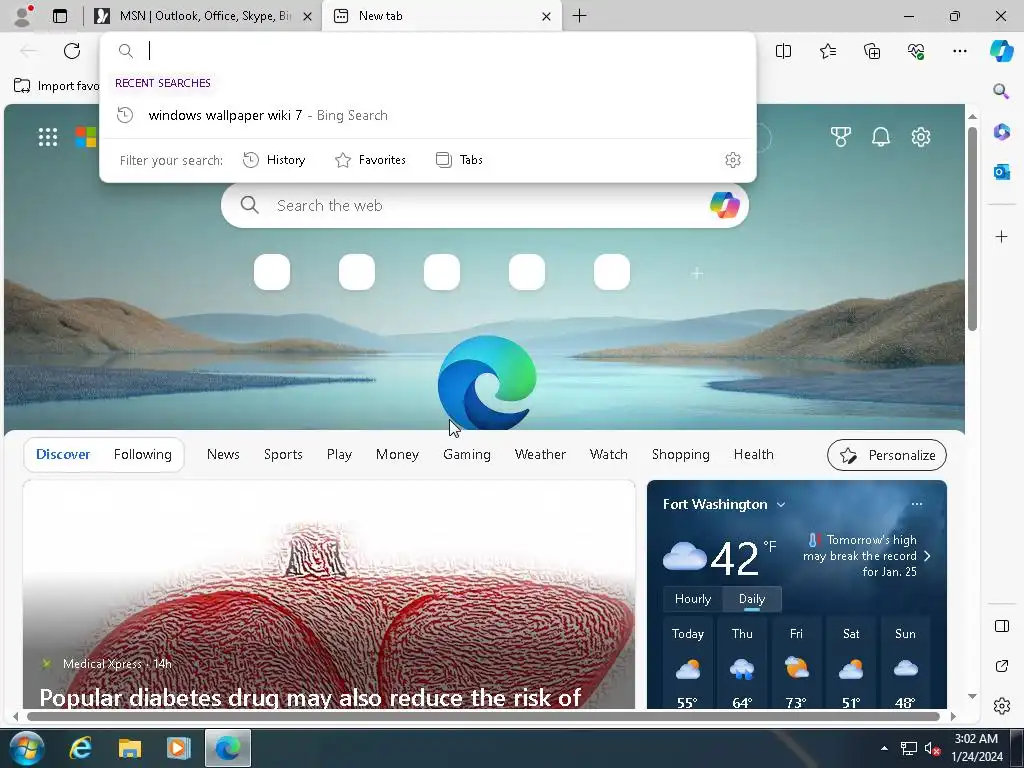This screenshot has height=768, width=1024.
Task: Open split screen view icon
Action: pos(783,51)
